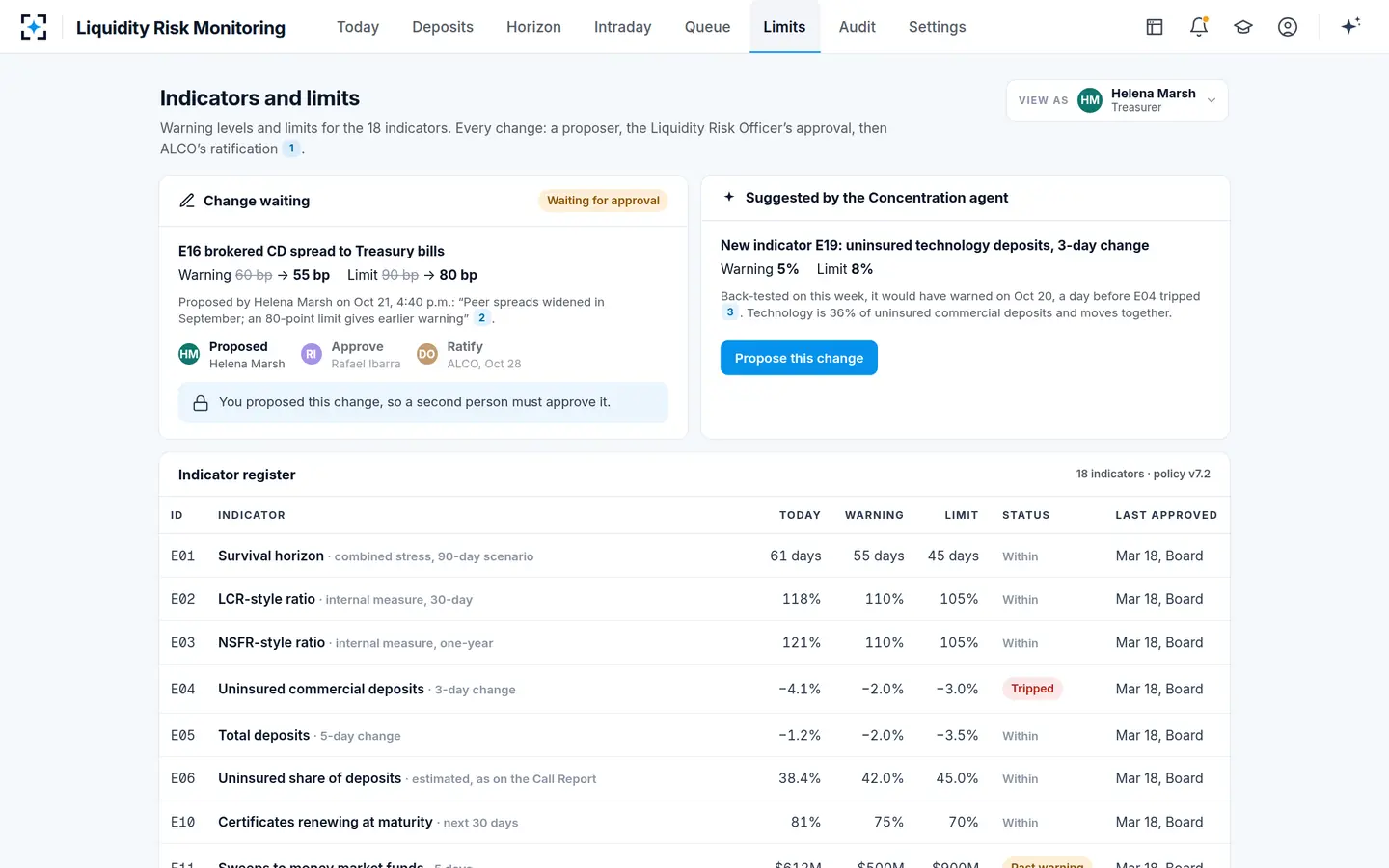Open the notifications bell
Screen dimensions: 1389x868
click(1199, 27)
